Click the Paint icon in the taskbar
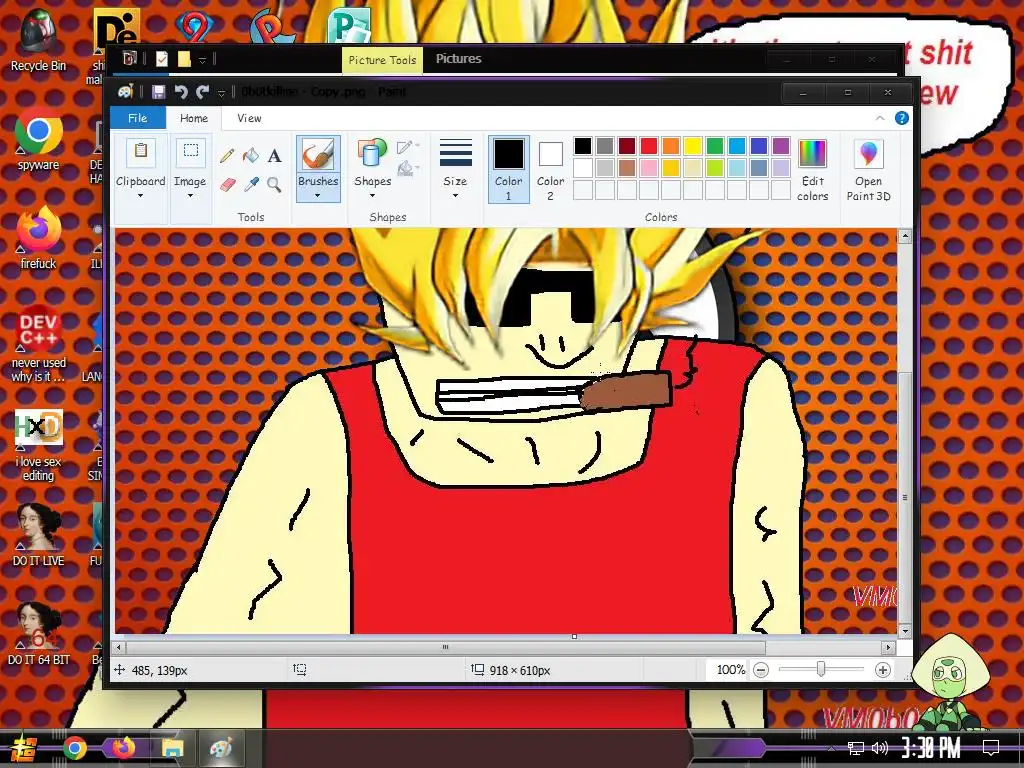This screenshot has width=1024, height=768. (221, 748)
